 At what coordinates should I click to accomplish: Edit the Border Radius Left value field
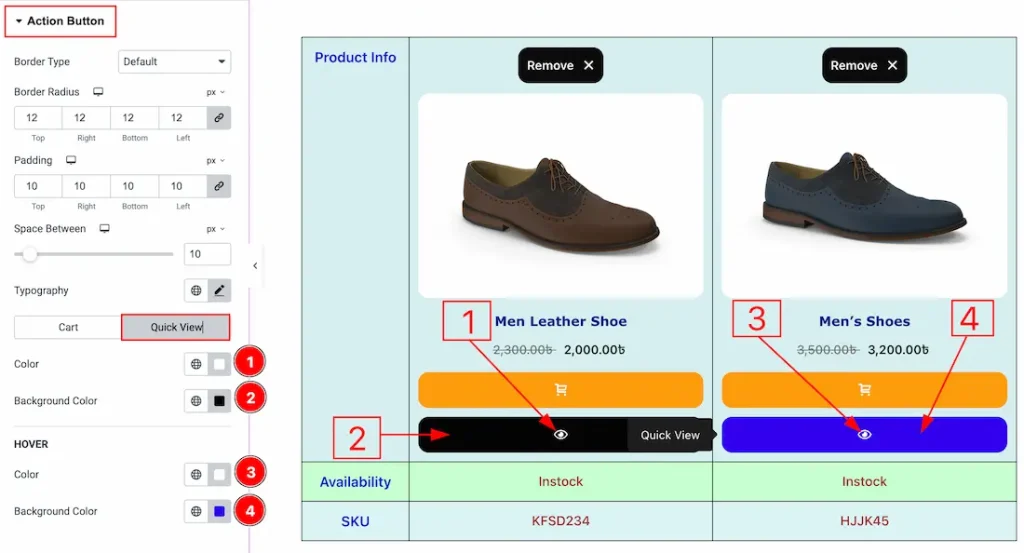point(183,118)
